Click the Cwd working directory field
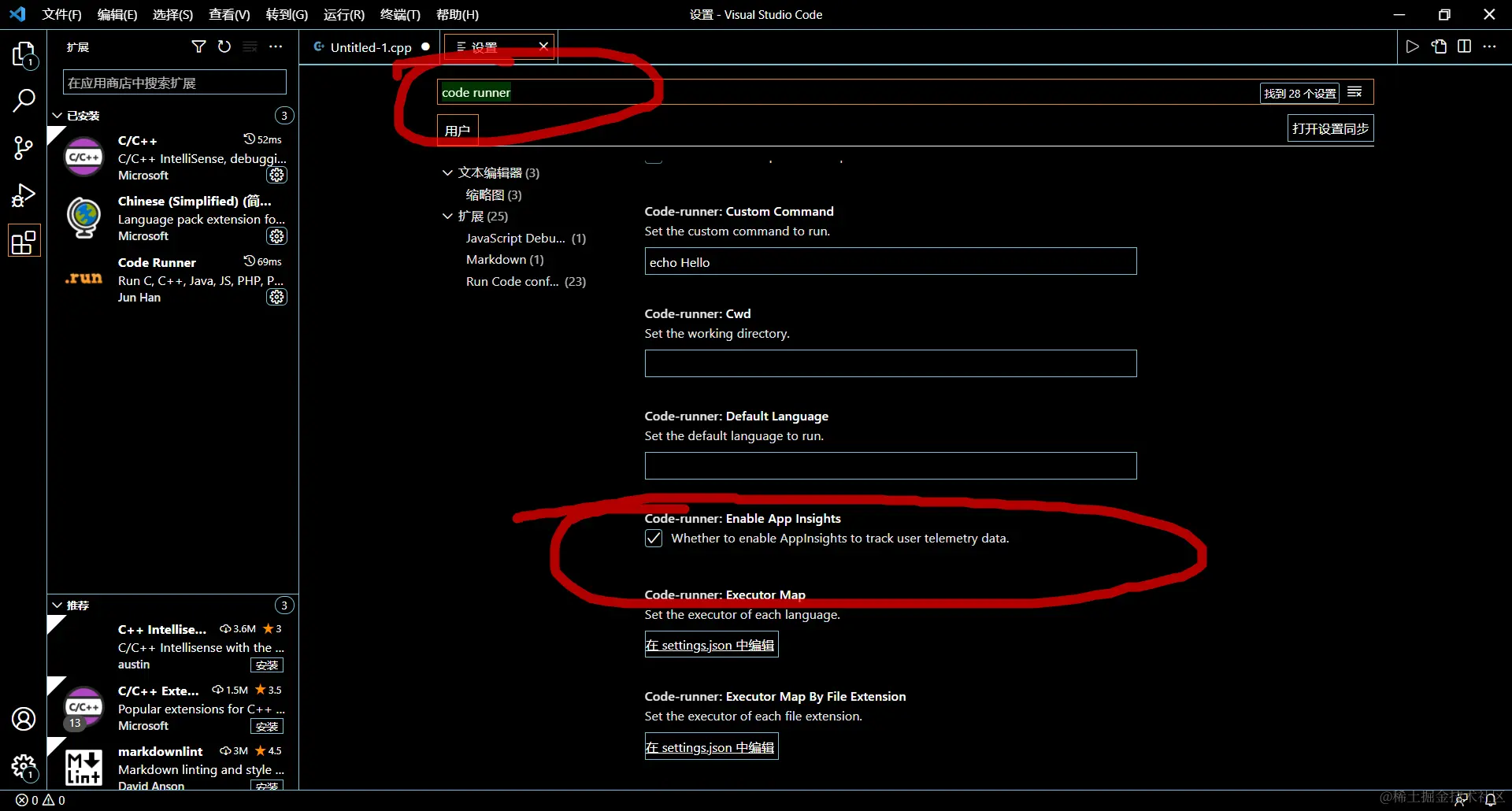Screen dimensions: 1512x811 pyautogui.click(x=891, y=364)
